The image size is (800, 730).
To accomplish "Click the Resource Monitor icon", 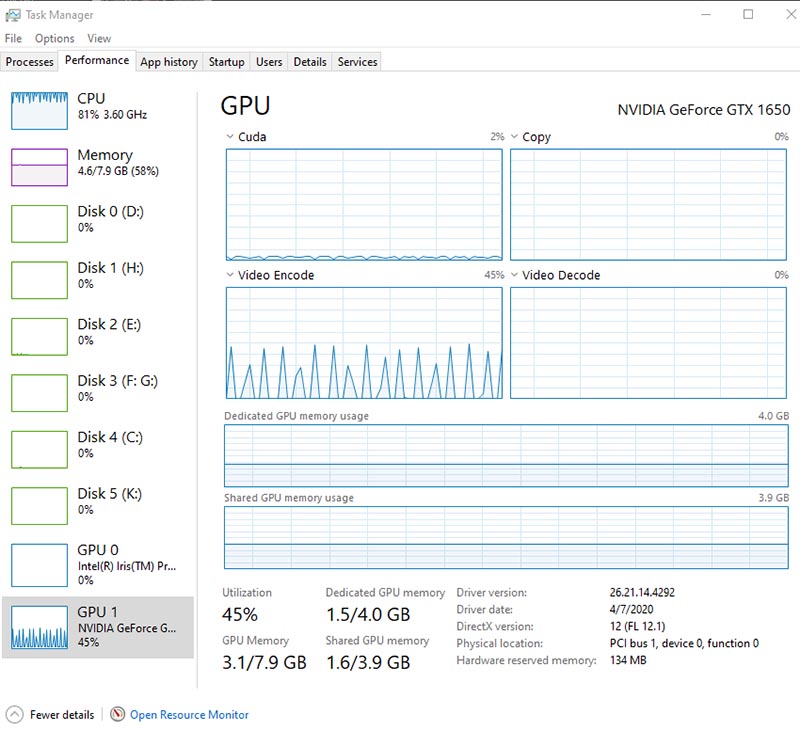I will (x=117, y=714).
